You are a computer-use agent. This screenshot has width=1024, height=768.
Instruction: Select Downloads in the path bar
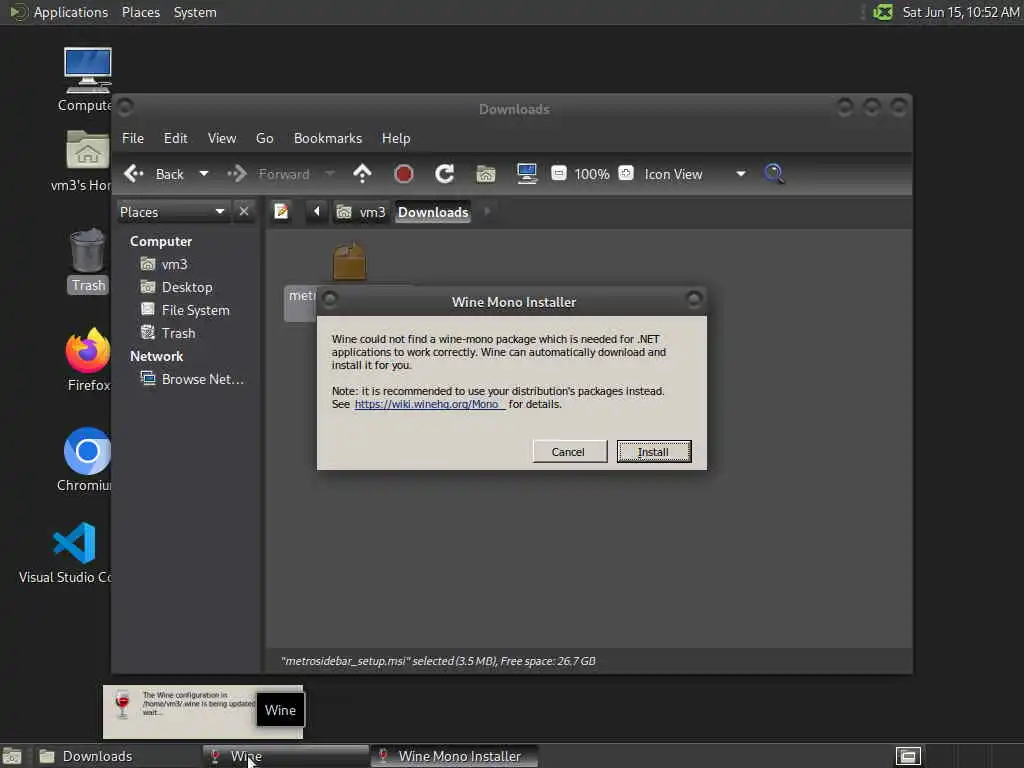pyautogui.click(x=433, y=212)
